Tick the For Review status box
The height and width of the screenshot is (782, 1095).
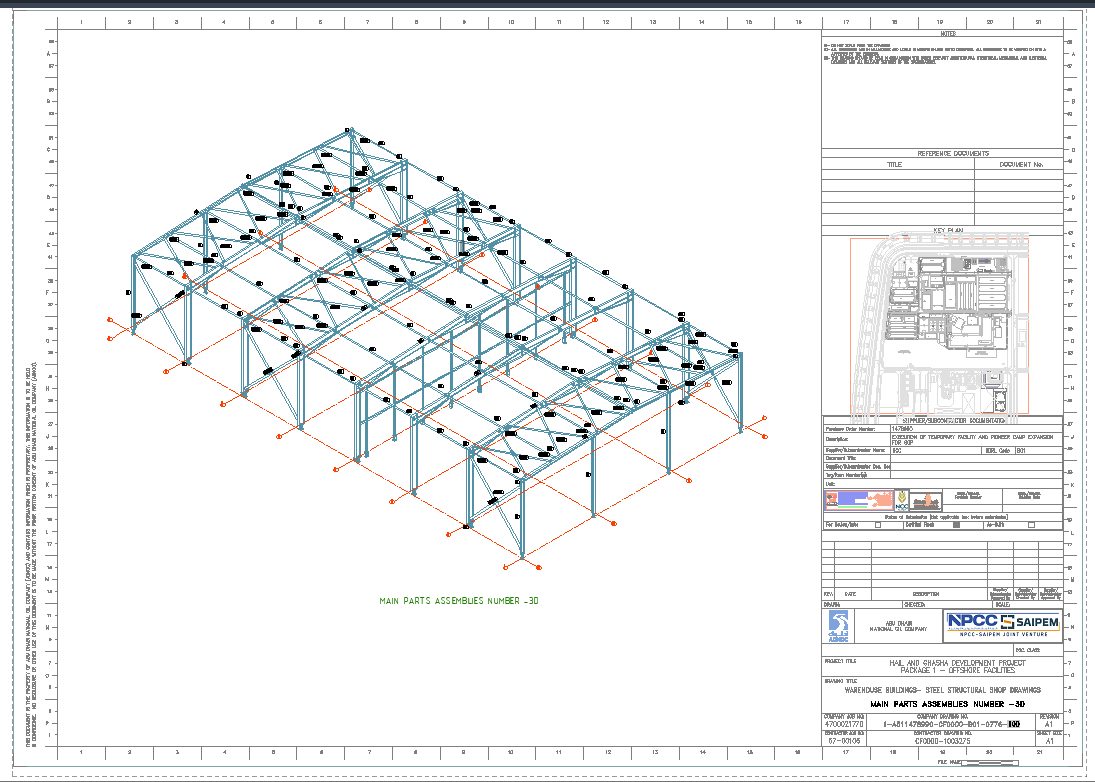[878, 525]
